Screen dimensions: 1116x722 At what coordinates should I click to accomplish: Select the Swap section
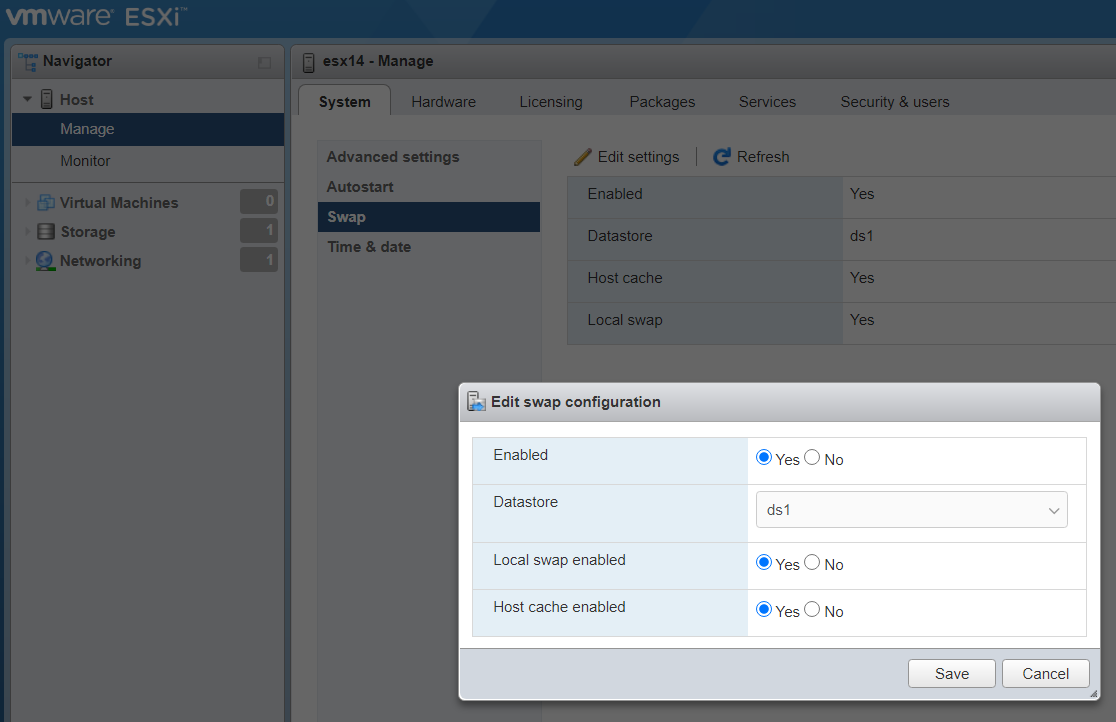tap(428, 217)
